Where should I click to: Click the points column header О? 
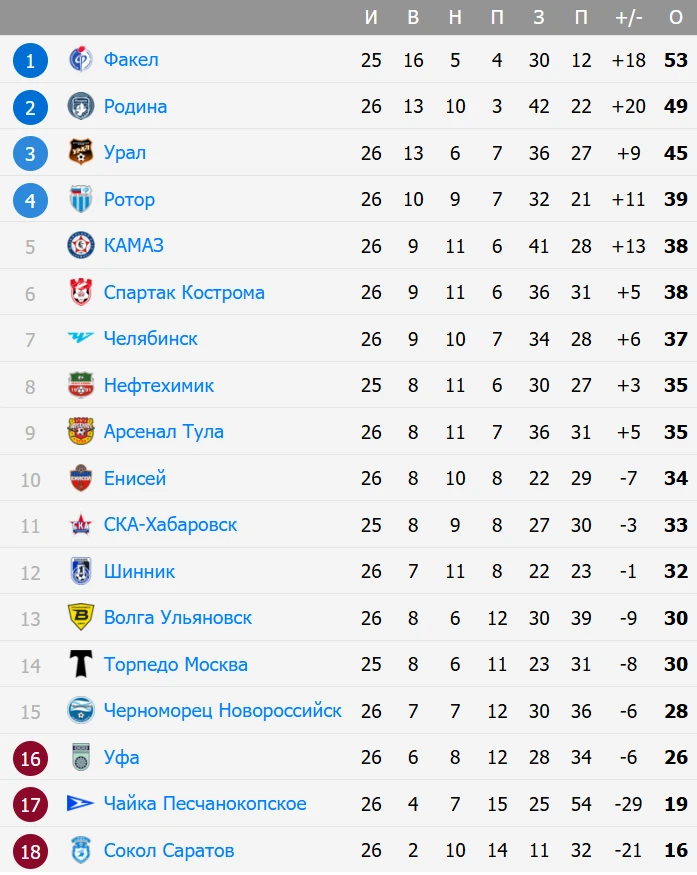(x=675, y=17)
